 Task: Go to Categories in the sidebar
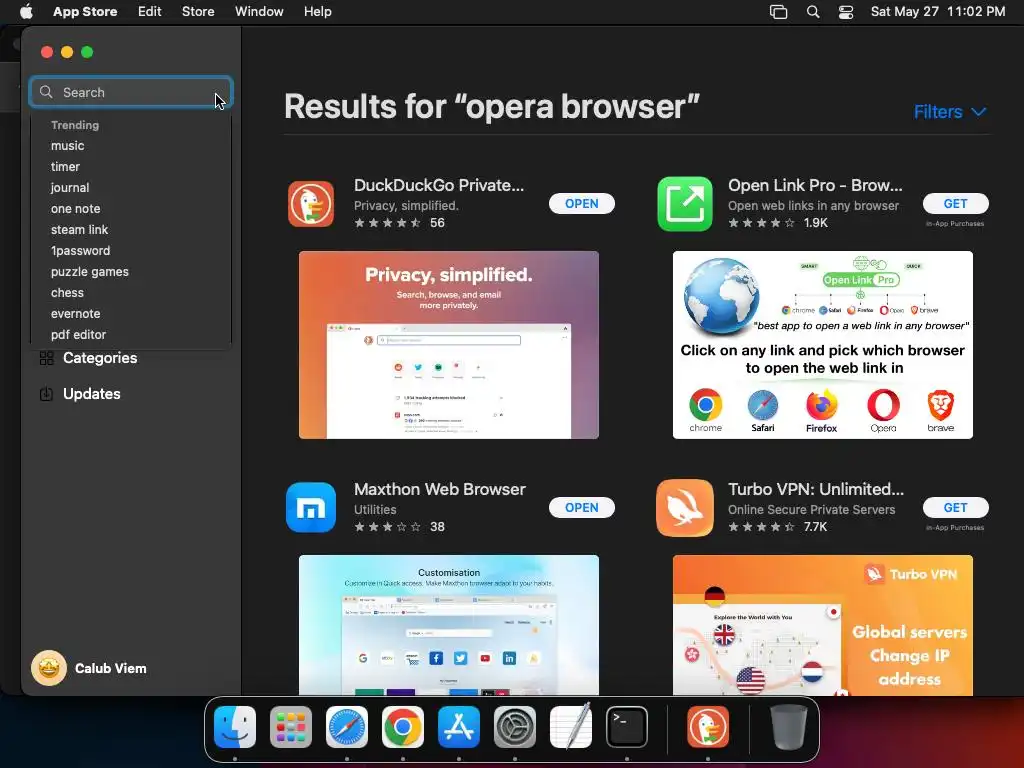(x=100, y=358)
